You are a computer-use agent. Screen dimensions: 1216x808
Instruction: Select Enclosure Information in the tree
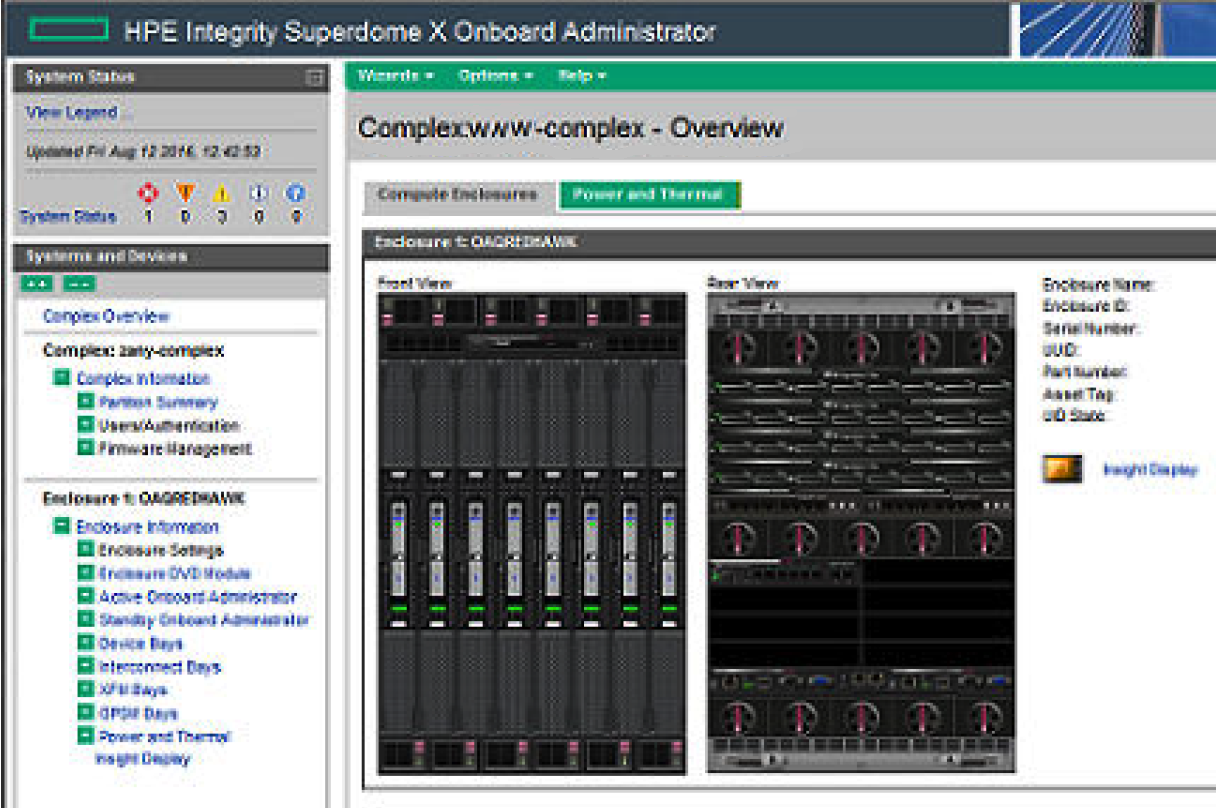click(x=148, y=527)
